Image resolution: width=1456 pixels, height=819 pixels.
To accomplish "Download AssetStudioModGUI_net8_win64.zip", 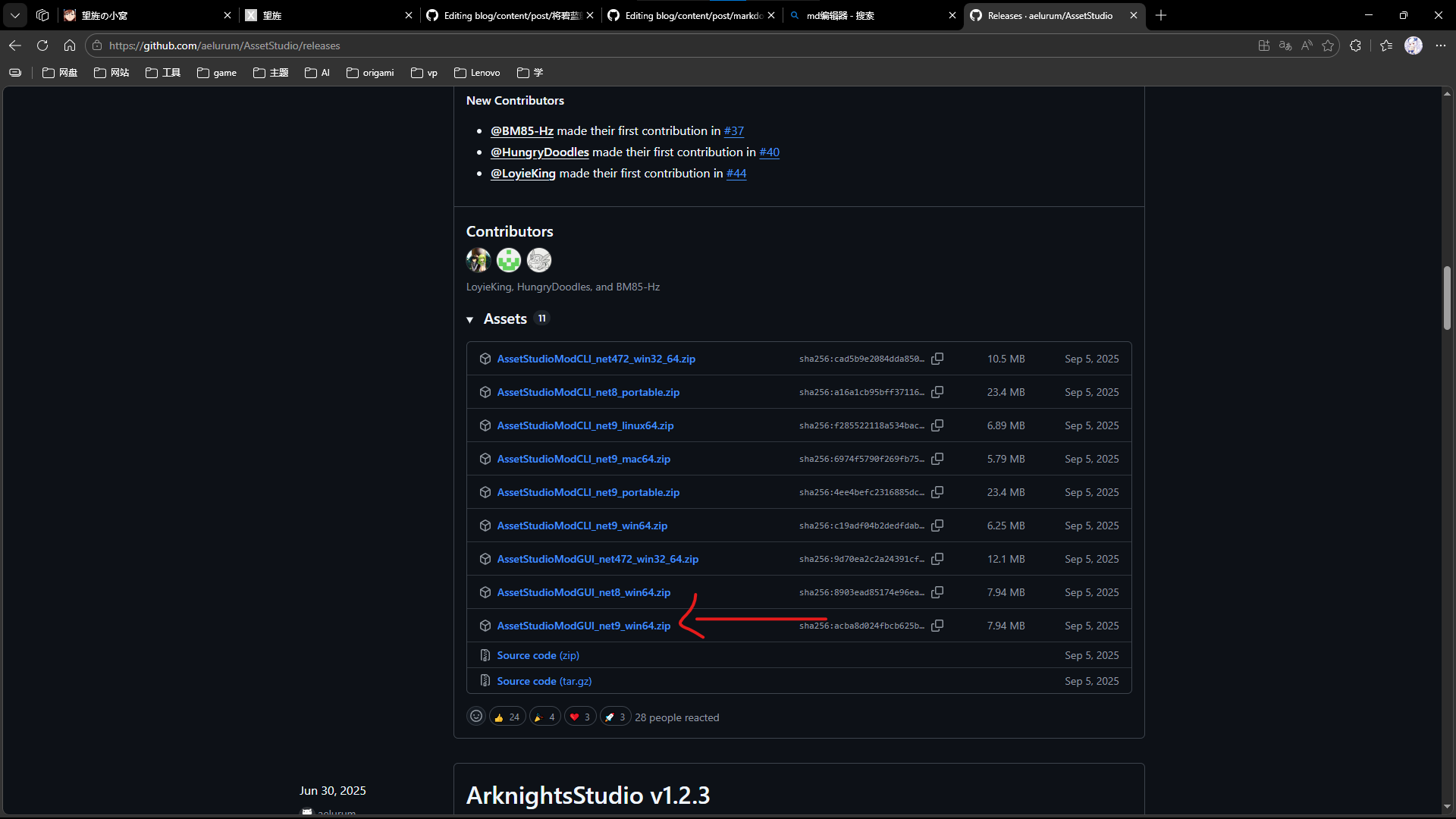I will [583, 592].
